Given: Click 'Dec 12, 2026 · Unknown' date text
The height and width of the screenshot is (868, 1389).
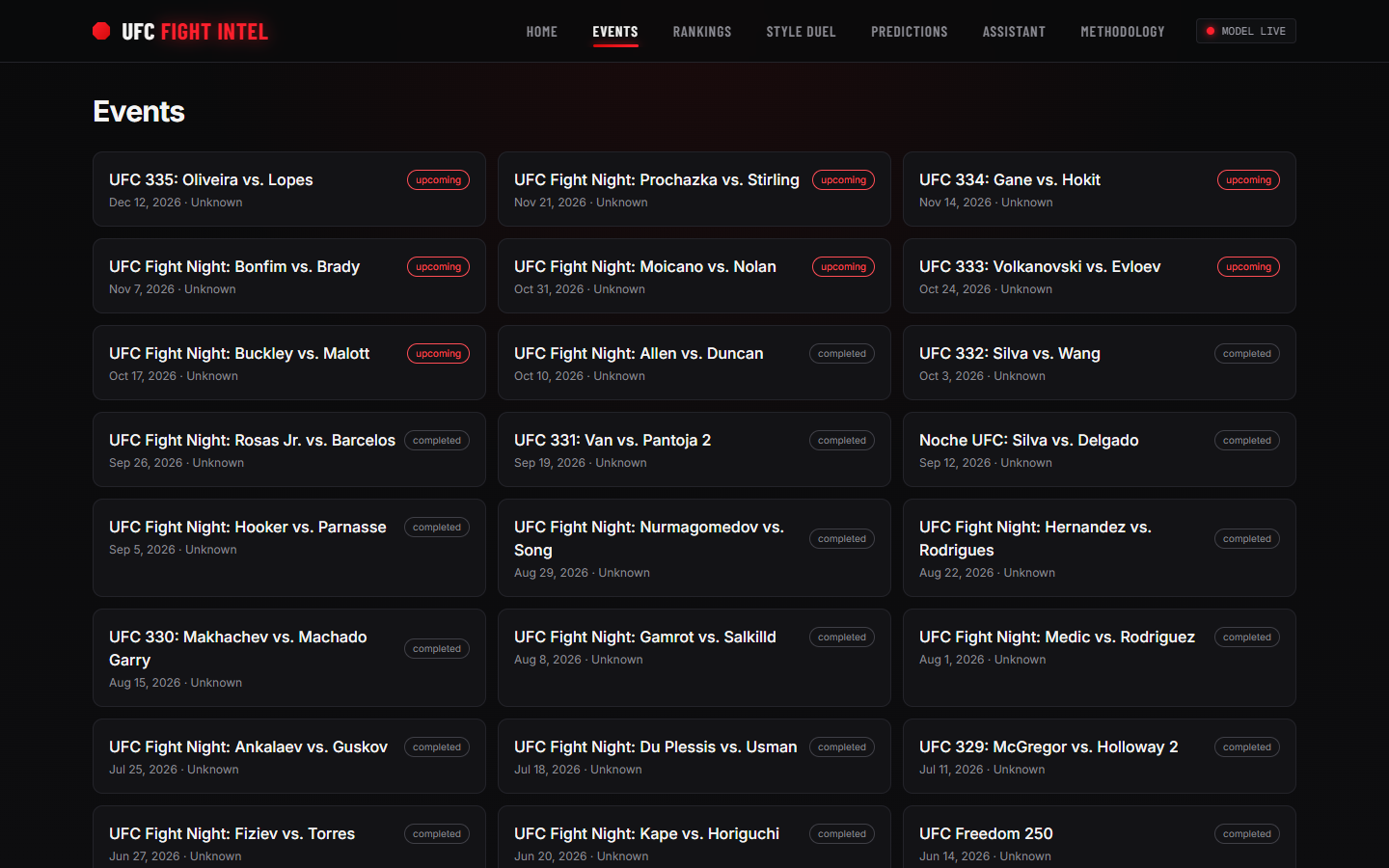Looking at the screenshot, I should [x=176, y=203].
